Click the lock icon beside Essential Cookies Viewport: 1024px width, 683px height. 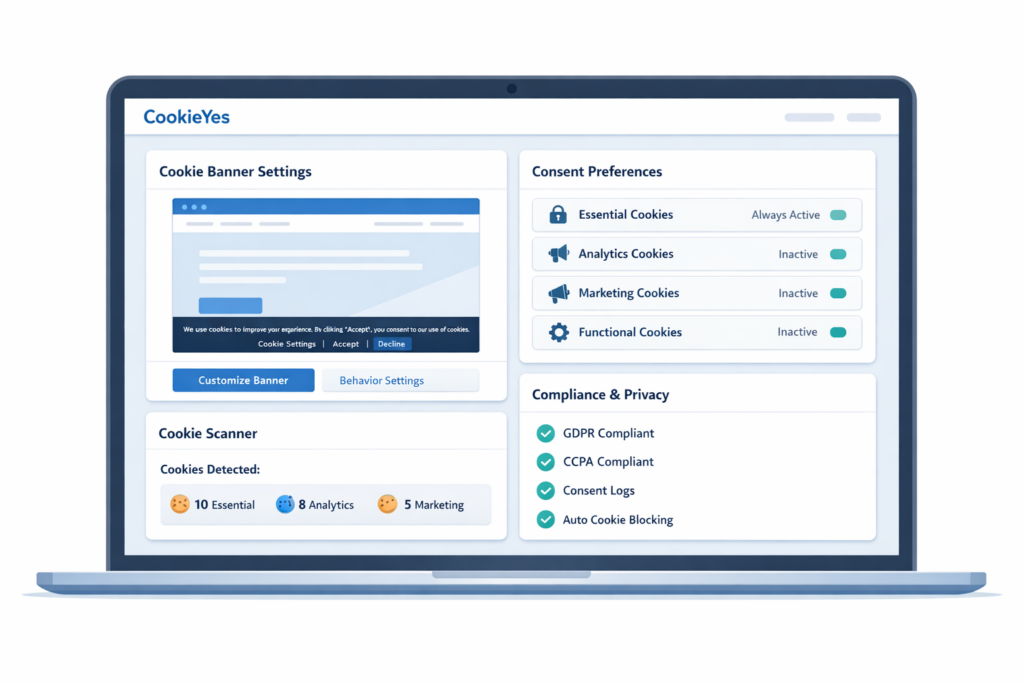tap(558, 214)
